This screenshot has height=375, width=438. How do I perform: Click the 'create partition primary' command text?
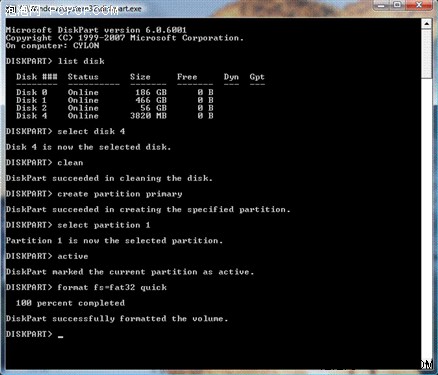click(120, 194)
